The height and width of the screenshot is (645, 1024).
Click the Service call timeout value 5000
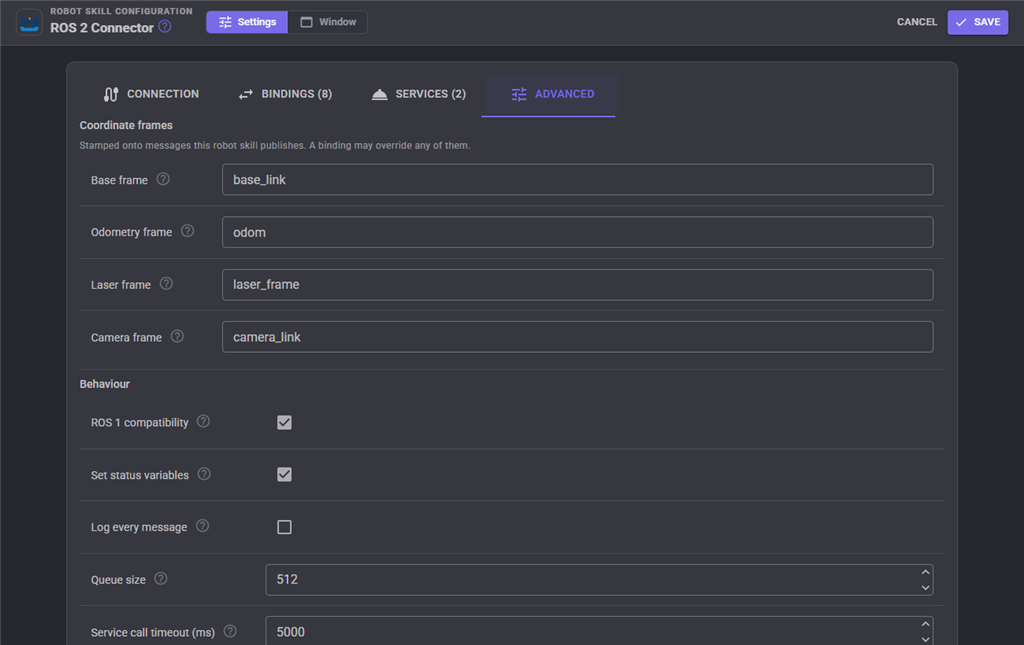(x=291, y=632)
